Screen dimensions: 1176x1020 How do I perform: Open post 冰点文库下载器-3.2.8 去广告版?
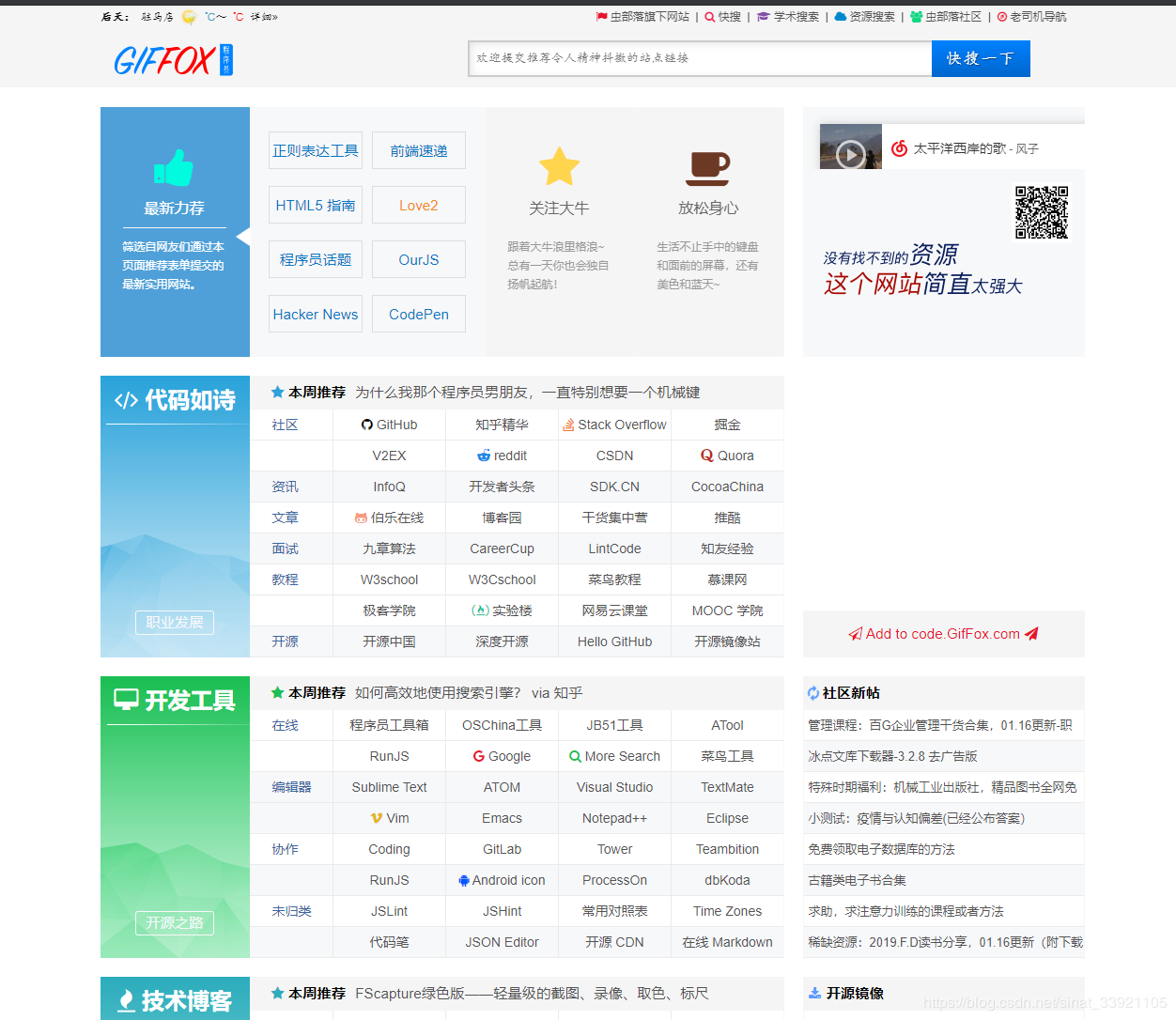click(x=892, y=756)
